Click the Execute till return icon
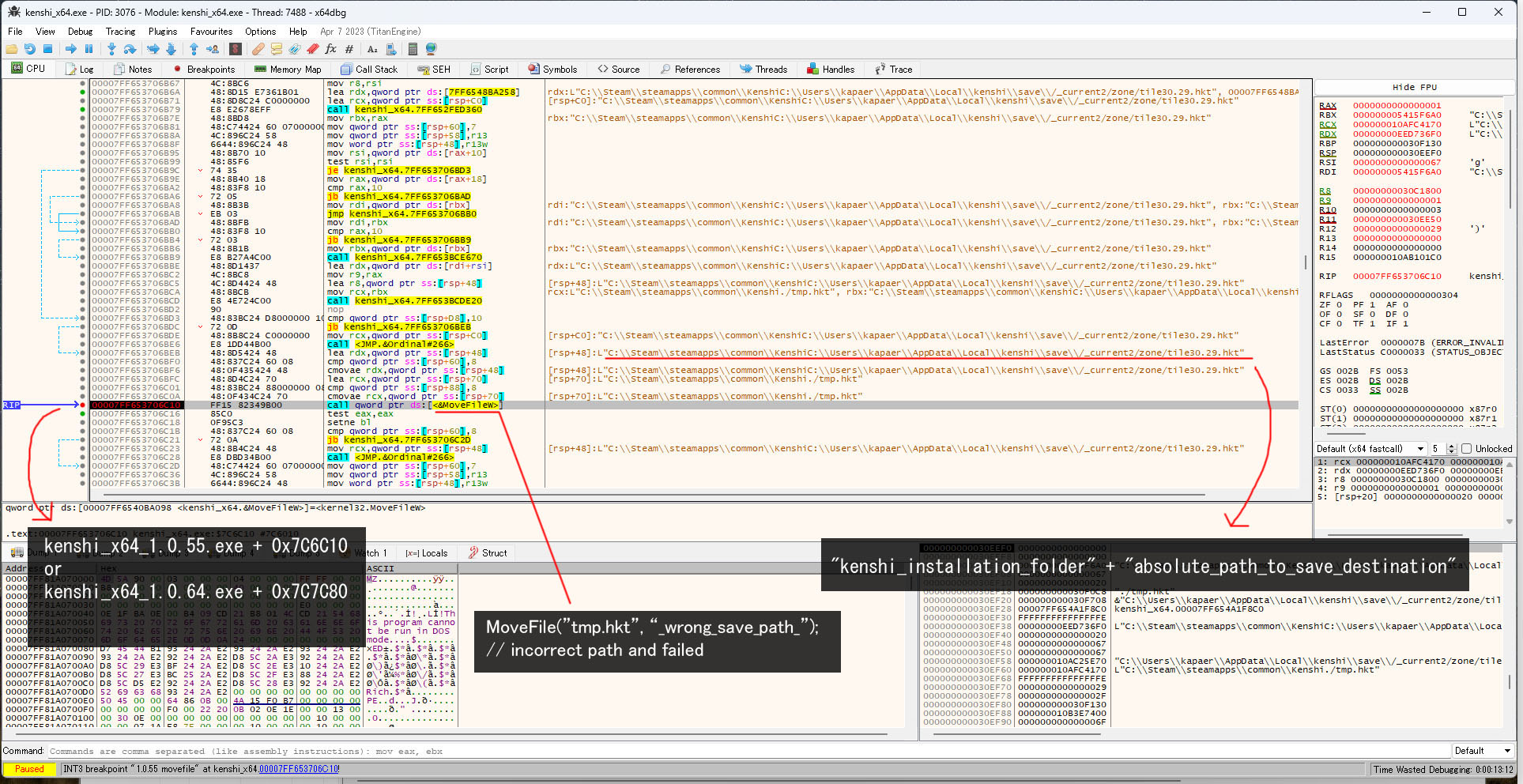 (x=194, y=49)
